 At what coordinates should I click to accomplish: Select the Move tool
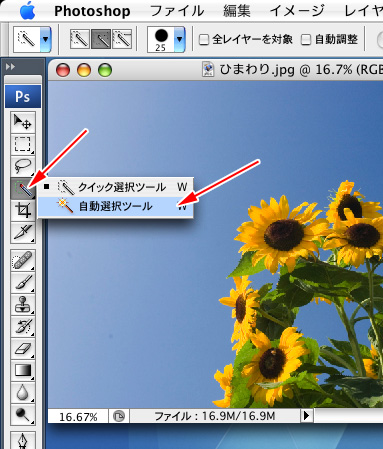[23, 122]
